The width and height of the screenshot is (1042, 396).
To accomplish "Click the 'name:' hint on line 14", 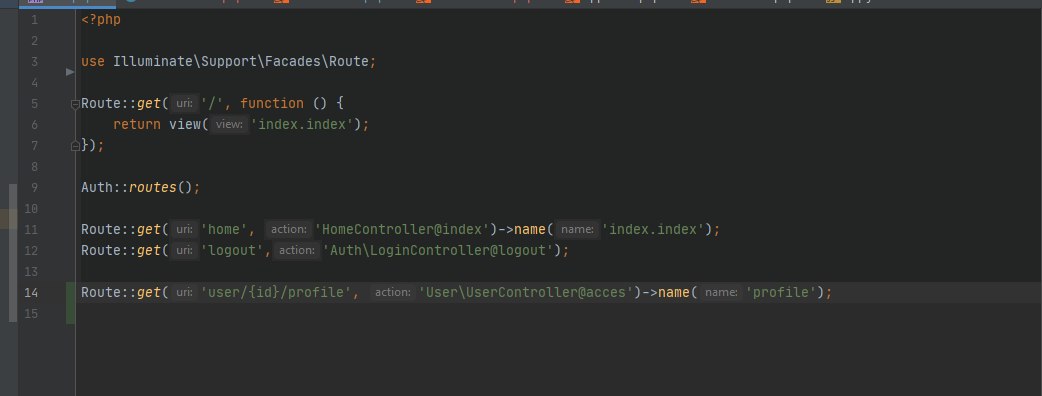I will 721,292.
